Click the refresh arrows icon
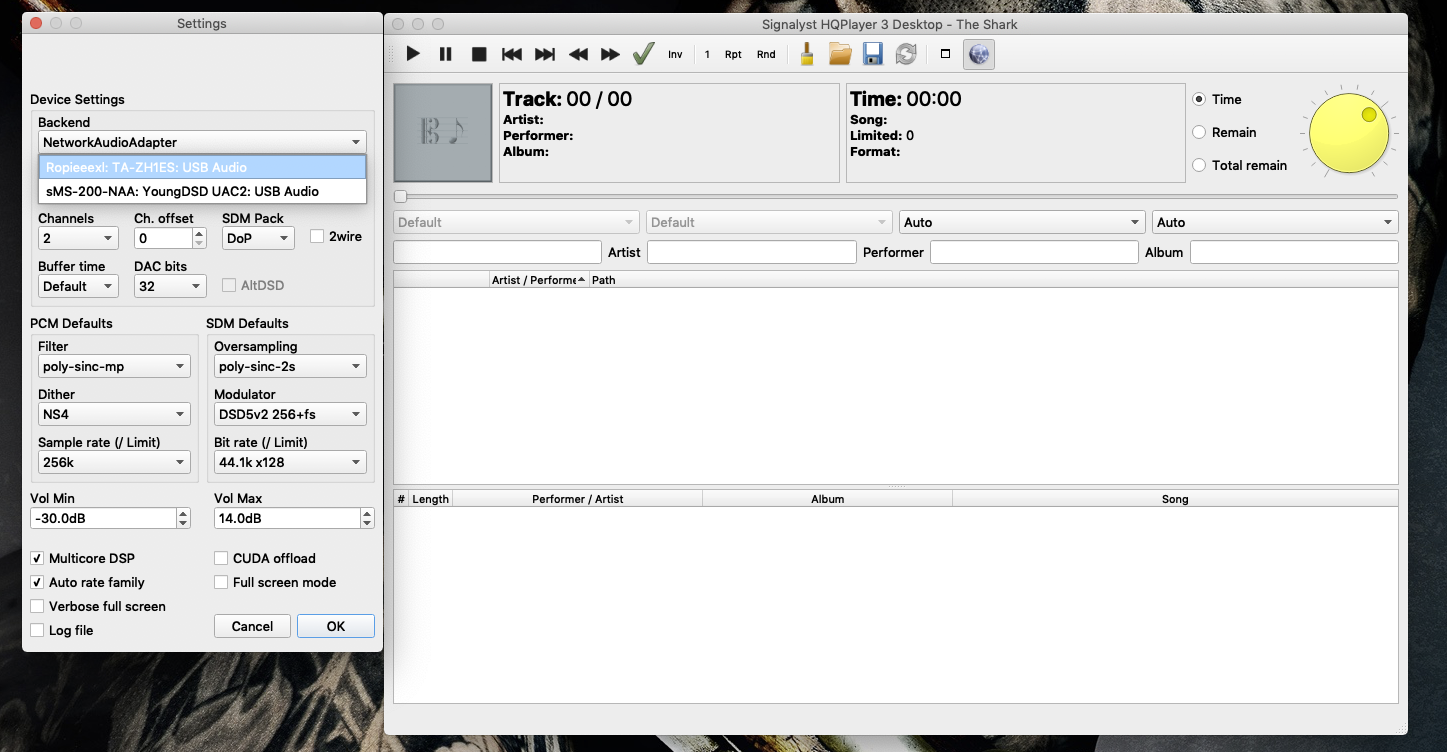This screenshot has height=752, width=1447. (x=906, y=54)
